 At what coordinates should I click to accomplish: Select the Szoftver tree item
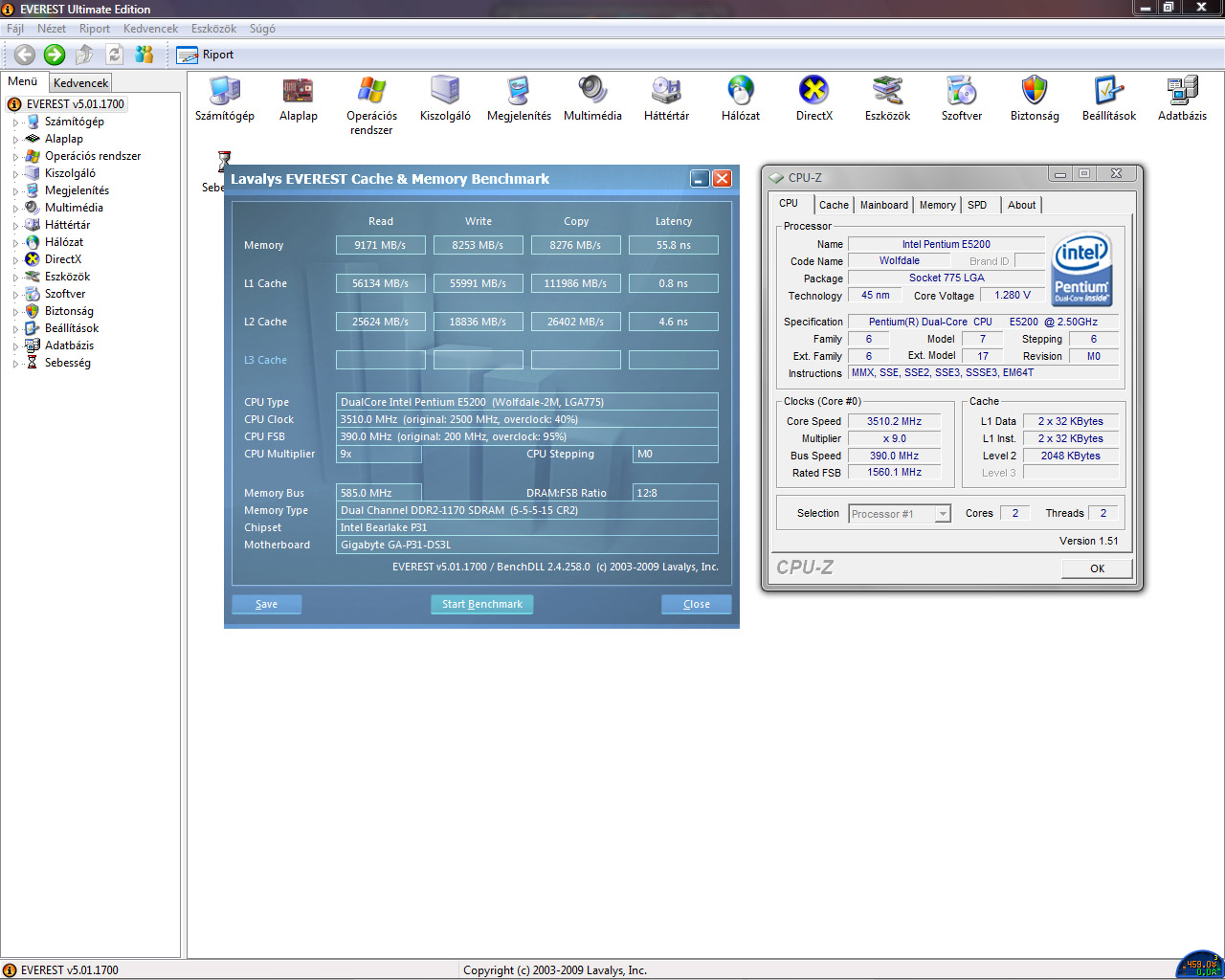65,294
